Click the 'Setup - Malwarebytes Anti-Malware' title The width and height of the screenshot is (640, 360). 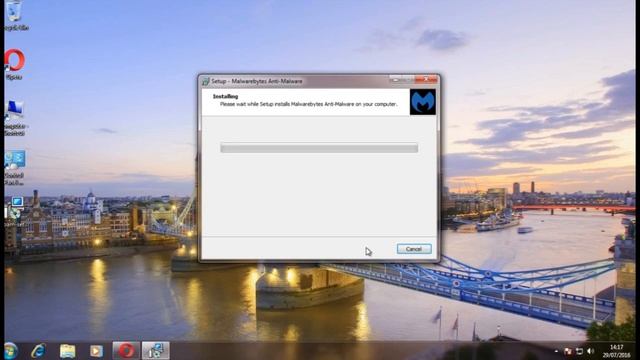coord(257,81)
